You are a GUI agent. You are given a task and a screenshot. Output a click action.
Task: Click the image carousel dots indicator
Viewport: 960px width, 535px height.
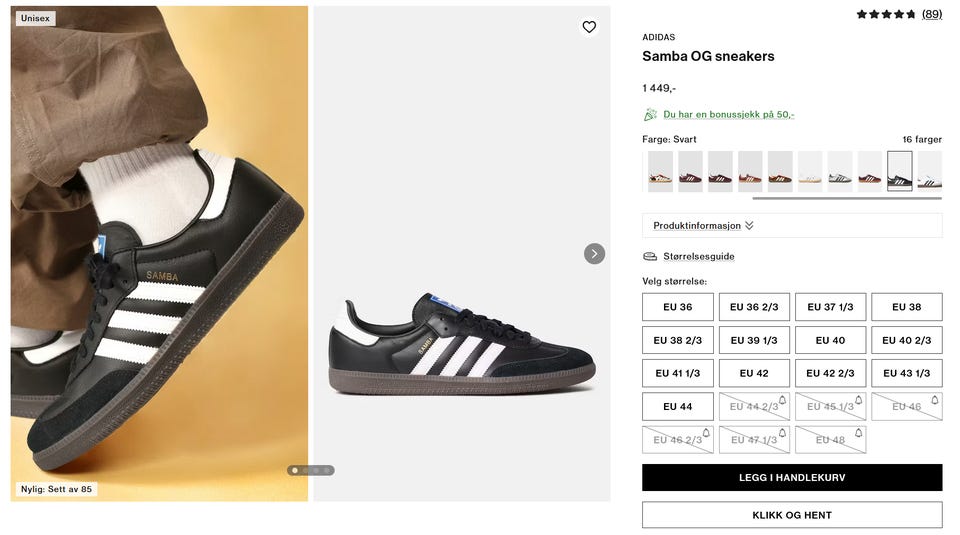coord(311,470)
